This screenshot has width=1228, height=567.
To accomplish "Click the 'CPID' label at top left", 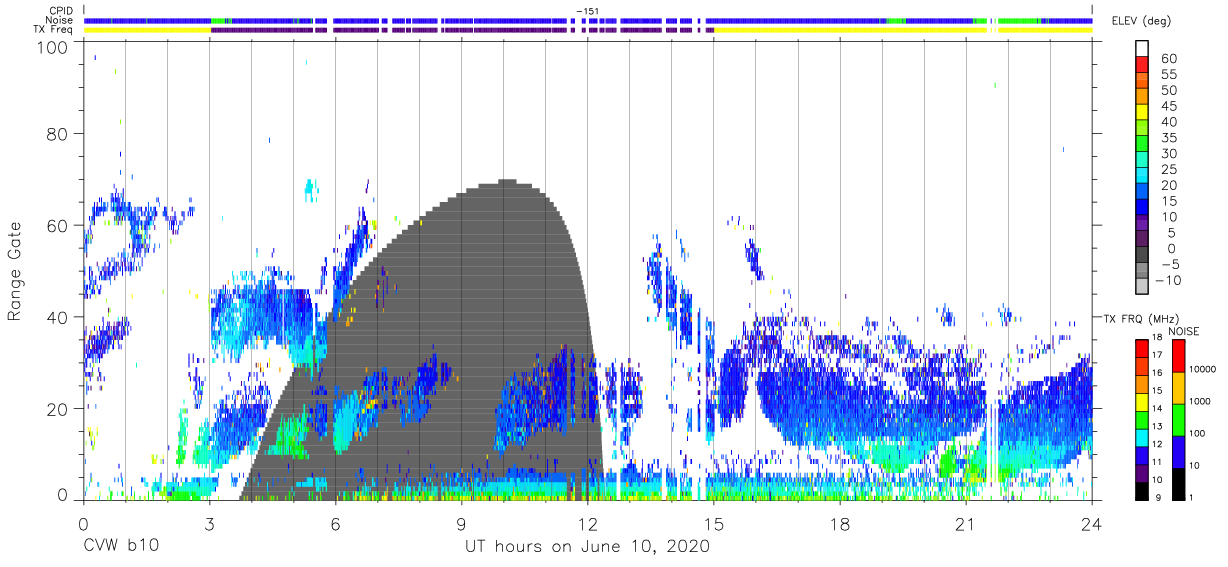I will tap(60, 10).
